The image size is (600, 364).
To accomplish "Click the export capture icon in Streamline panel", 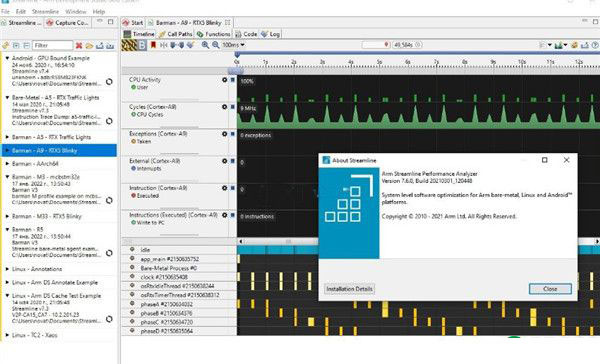I will coord(100,46).
